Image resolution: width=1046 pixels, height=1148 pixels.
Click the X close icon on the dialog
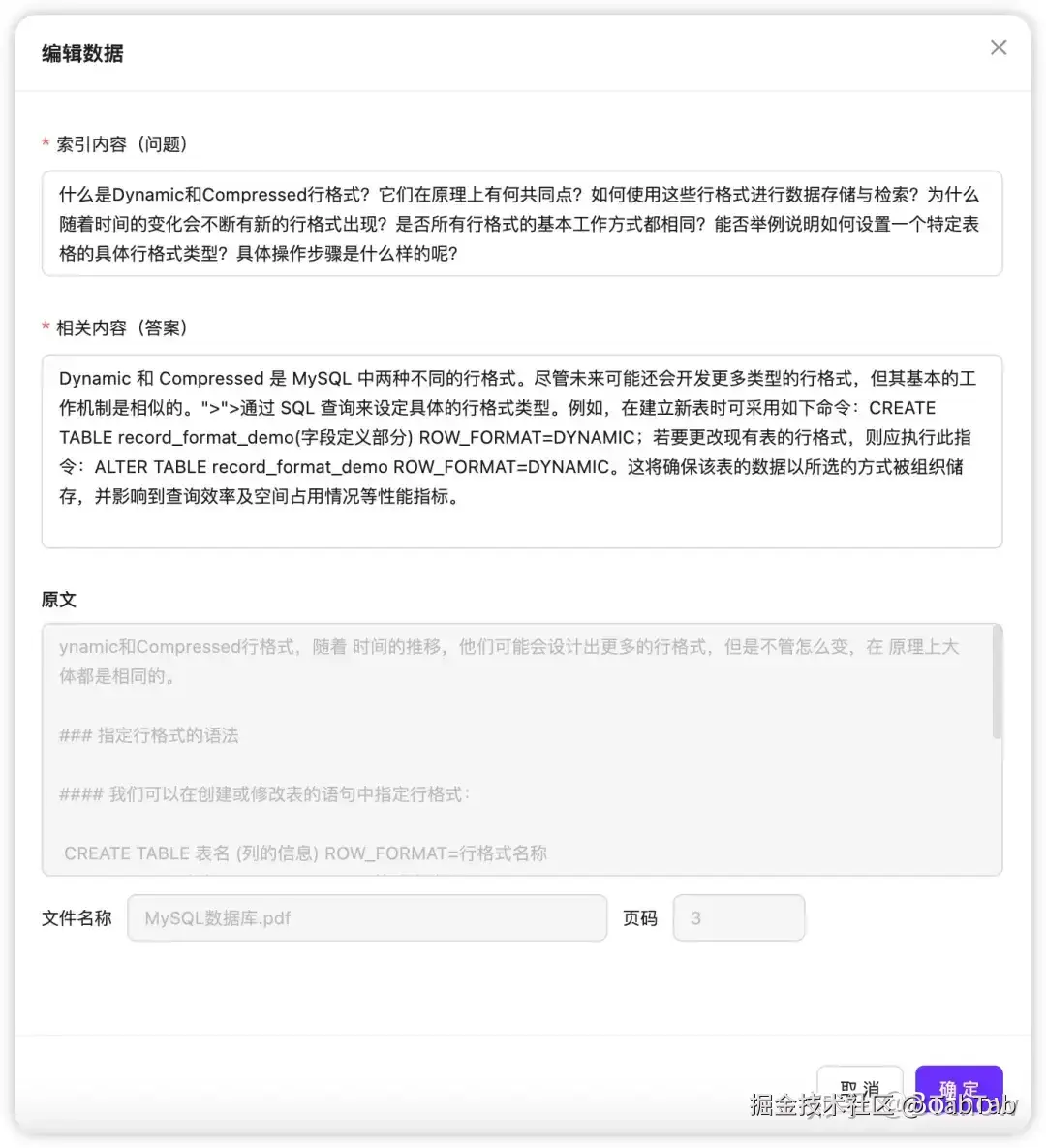click(x=999, y=47)
